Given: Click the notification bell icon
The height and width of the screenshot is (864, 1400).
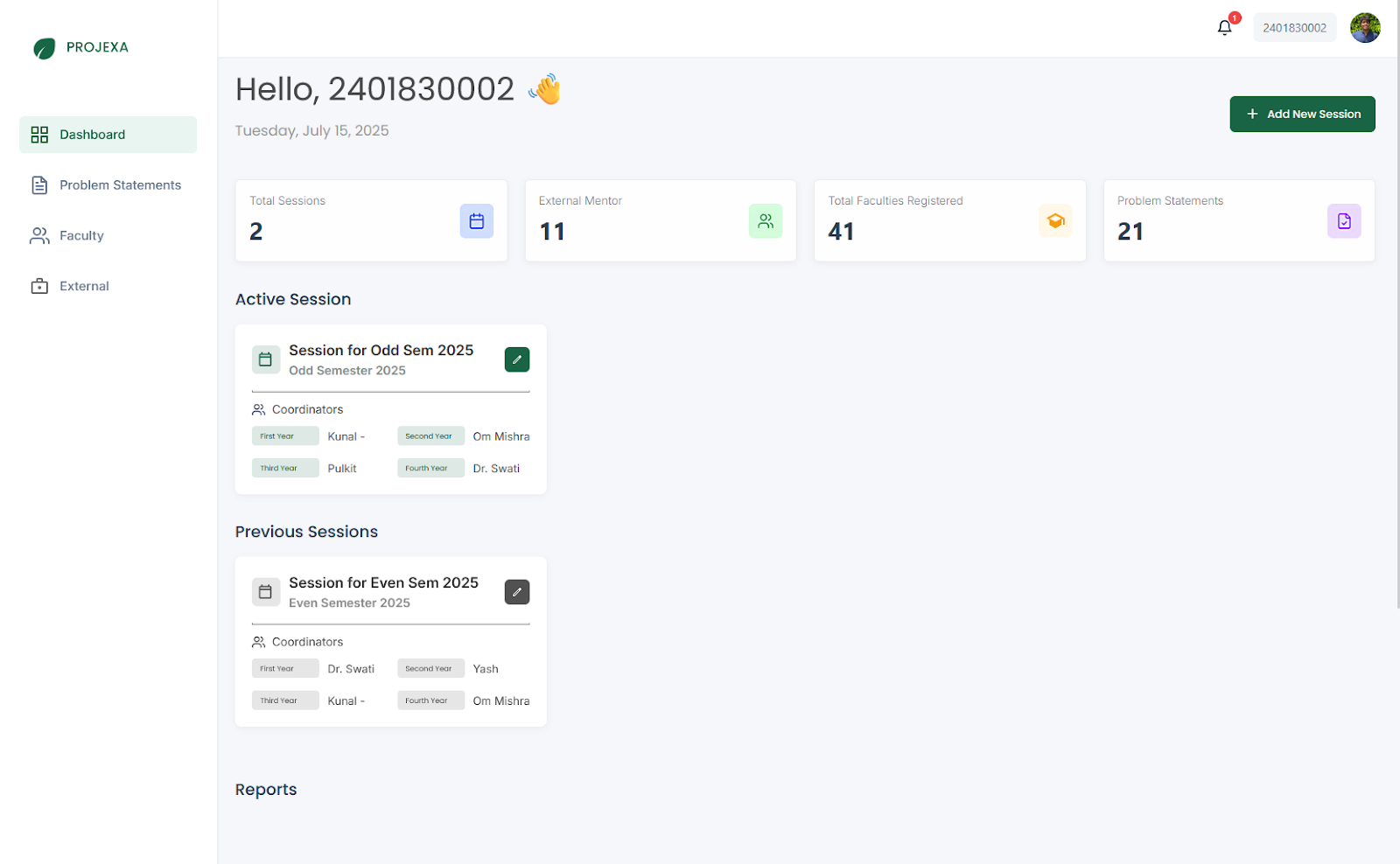Looking at the screenshot, I should pos(1224,28).
